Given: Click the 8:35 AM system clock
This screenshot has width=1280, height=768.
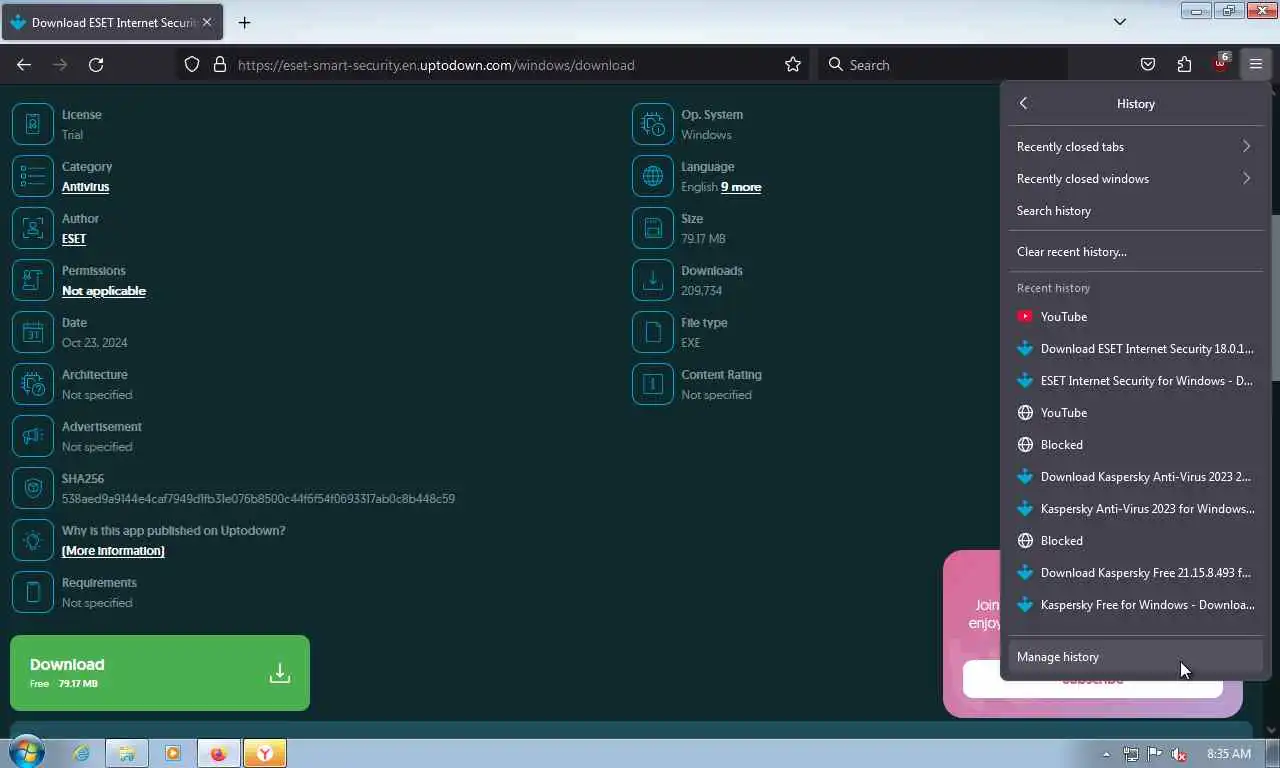Looking at the screenshot, I should [1229, 754].
